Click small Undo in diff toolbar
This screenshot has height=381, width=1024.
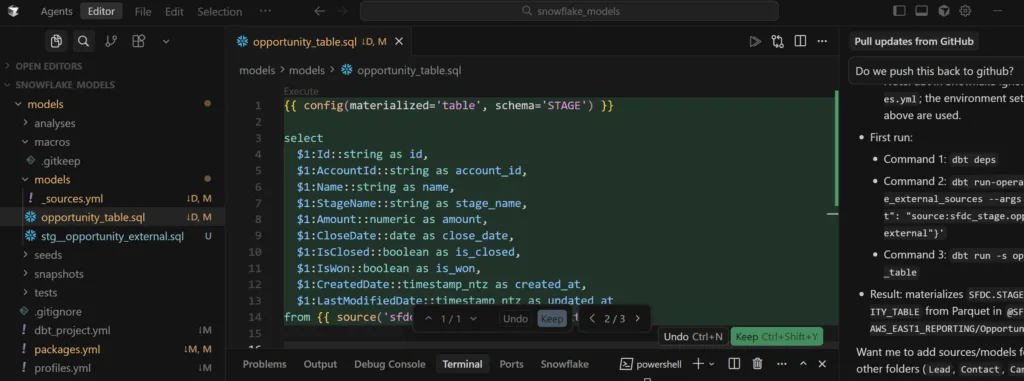click(x=515, y=319)
